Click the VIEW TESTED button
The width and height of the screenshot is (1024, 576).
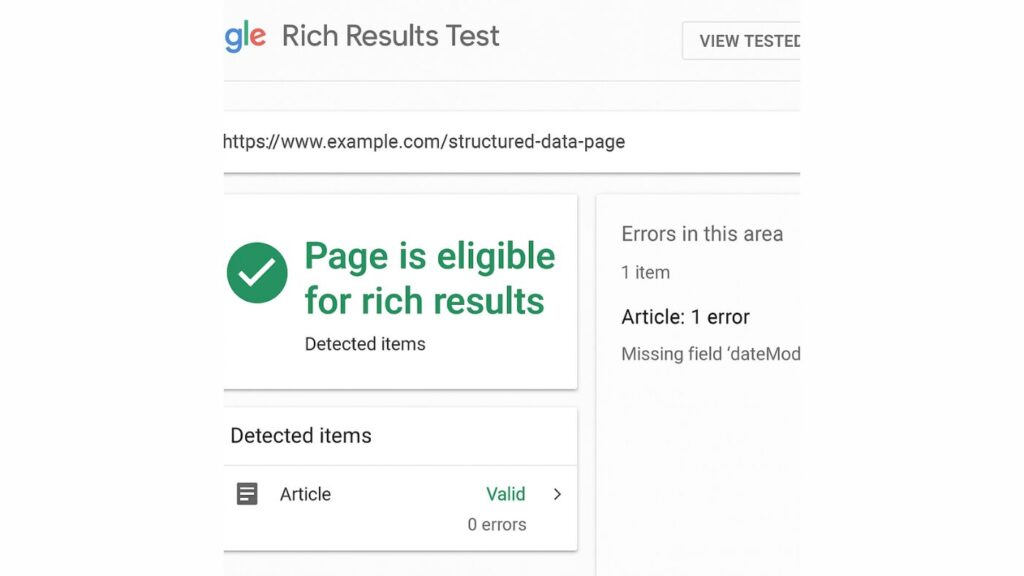pos(748,40)
